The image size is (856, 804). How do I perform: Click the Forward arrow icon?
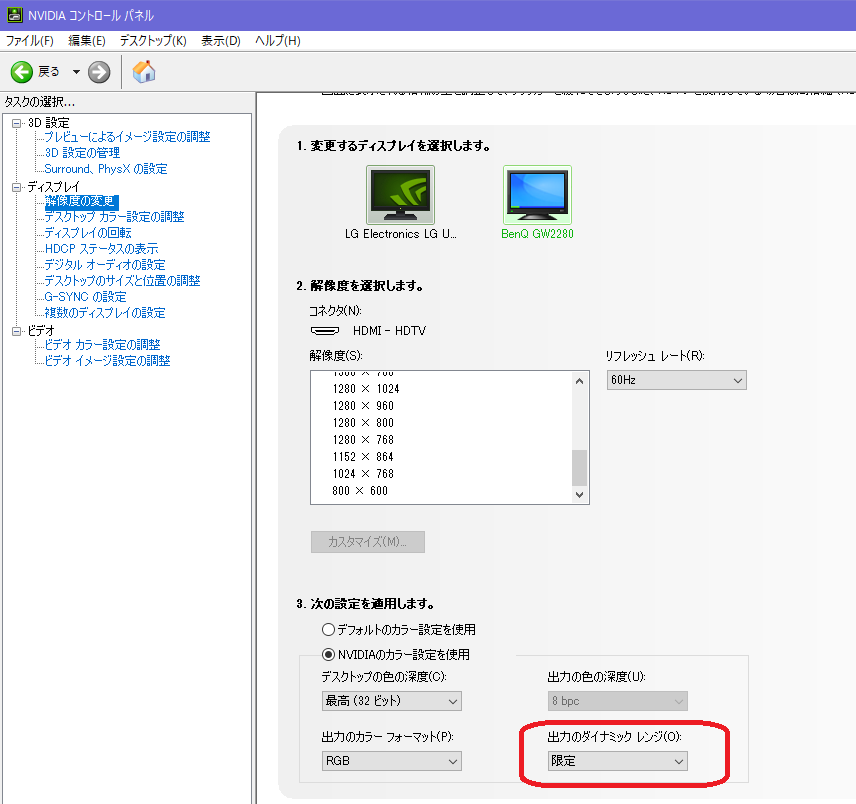99,72
